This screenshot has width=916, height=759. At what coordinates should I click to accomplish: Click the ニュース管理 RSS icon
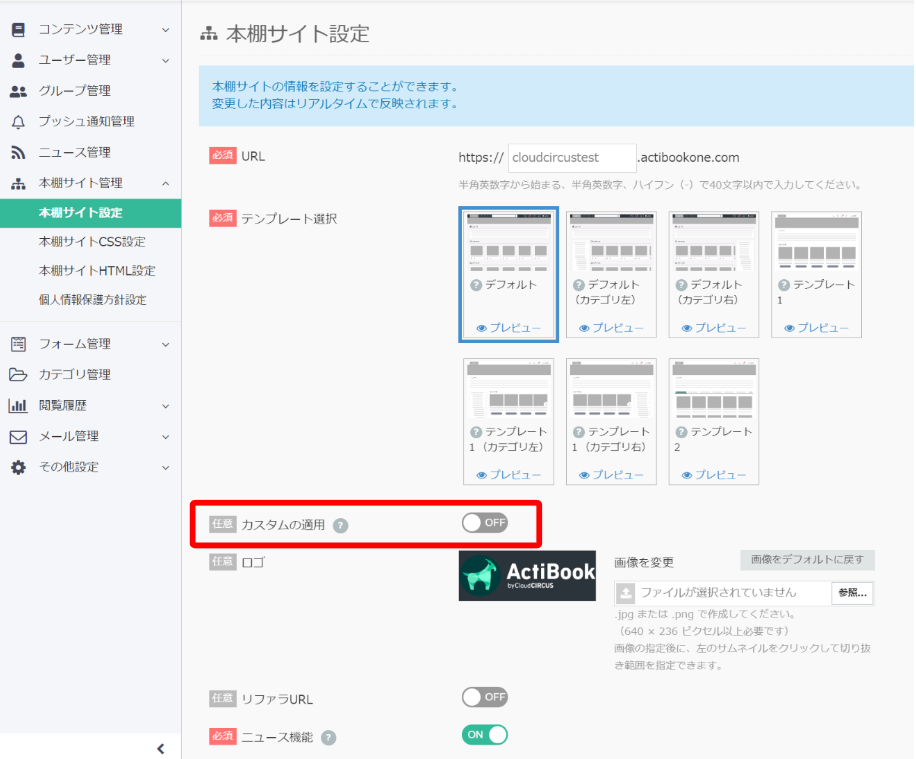18,153
